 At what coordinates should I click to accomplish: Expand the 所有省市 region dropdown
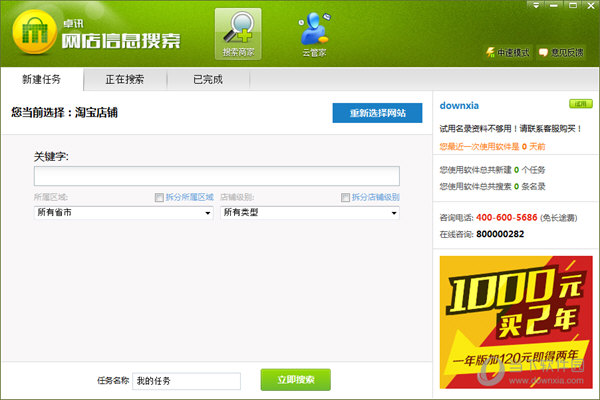pos(123,212)
